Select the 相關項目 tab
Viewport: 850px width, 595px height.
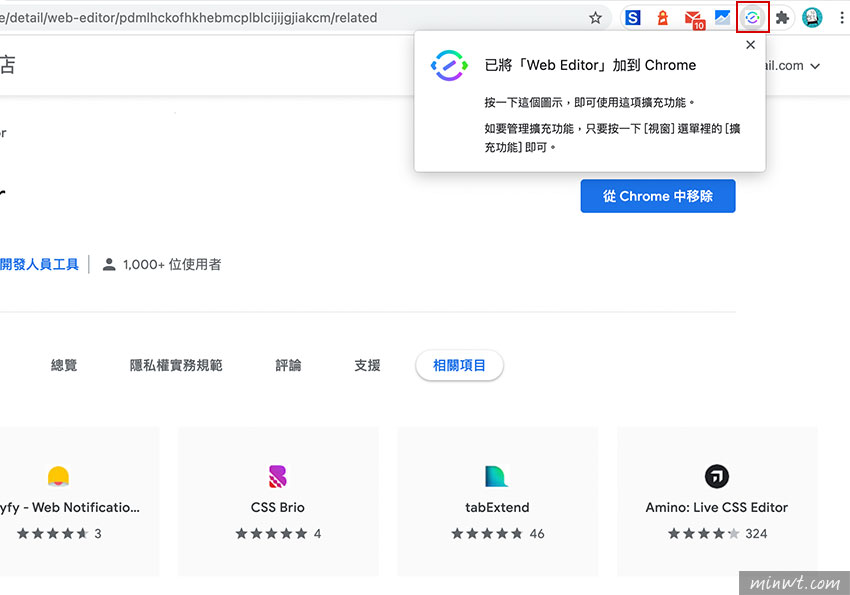(x=459, y=366)
